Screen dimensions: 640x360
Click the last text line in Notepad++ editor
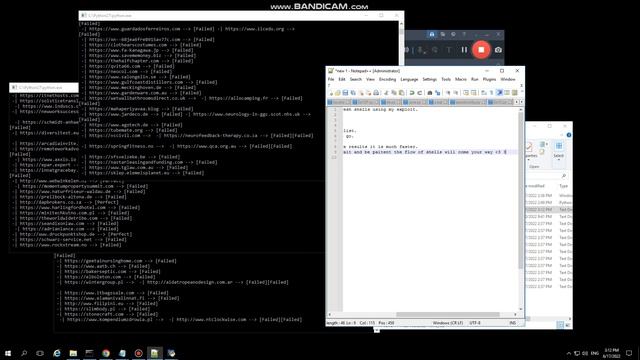[424, 152]
